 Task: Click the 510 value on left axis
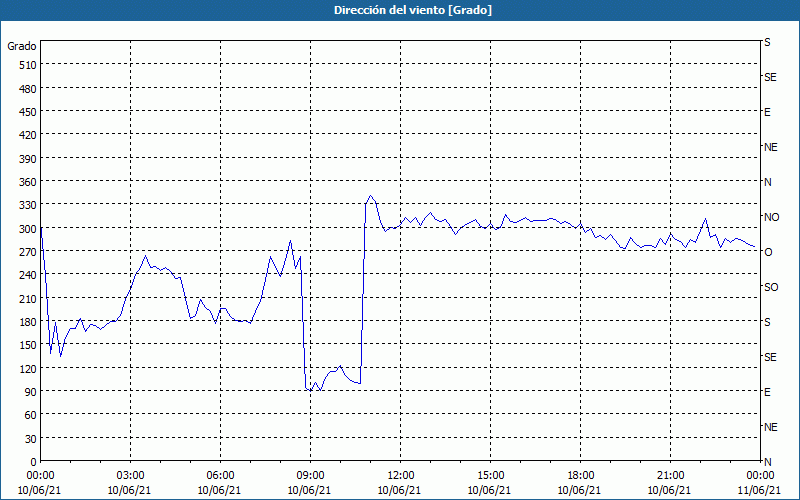click(28, 65)
